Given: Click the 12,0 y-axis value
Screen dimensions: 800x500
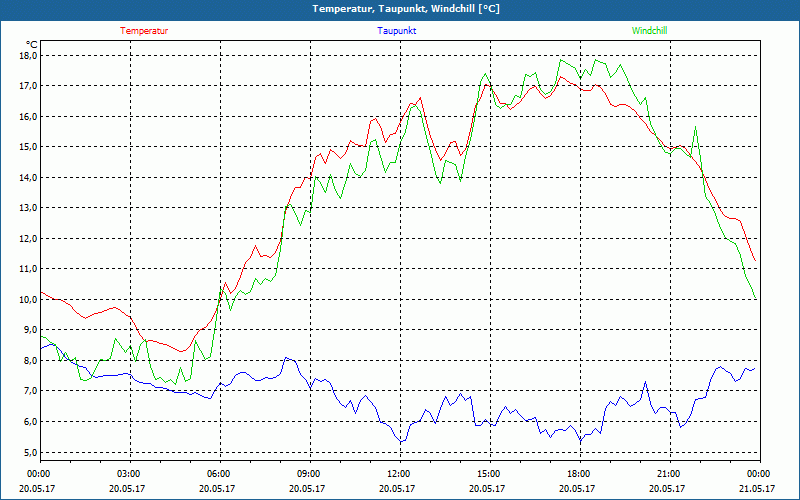Looking at the screenshot, I should pyautogui.click(x=28, y=238).
